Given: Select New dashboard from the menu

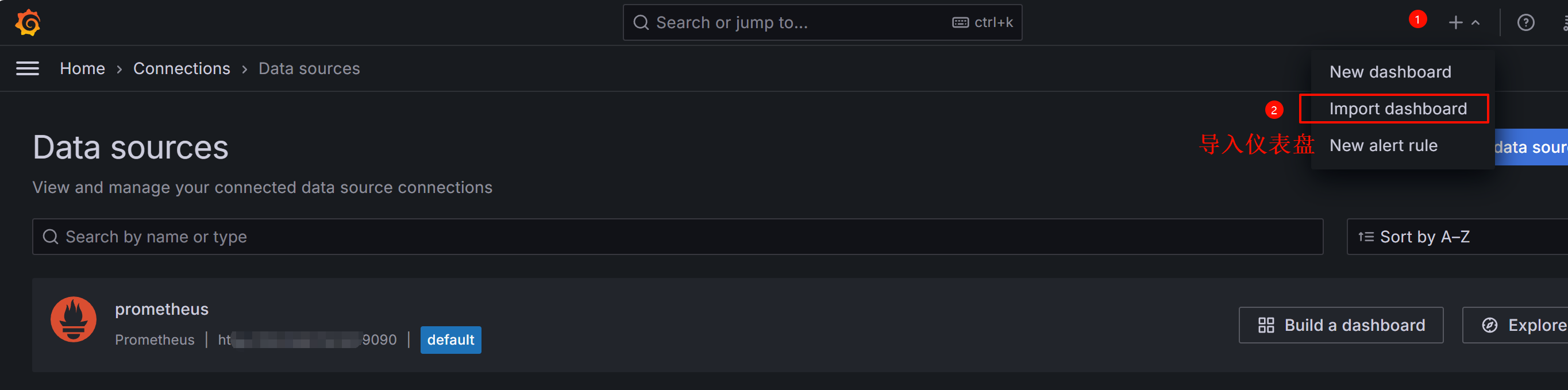Looking at the screenshot, I should click(x=1390, y=72).
